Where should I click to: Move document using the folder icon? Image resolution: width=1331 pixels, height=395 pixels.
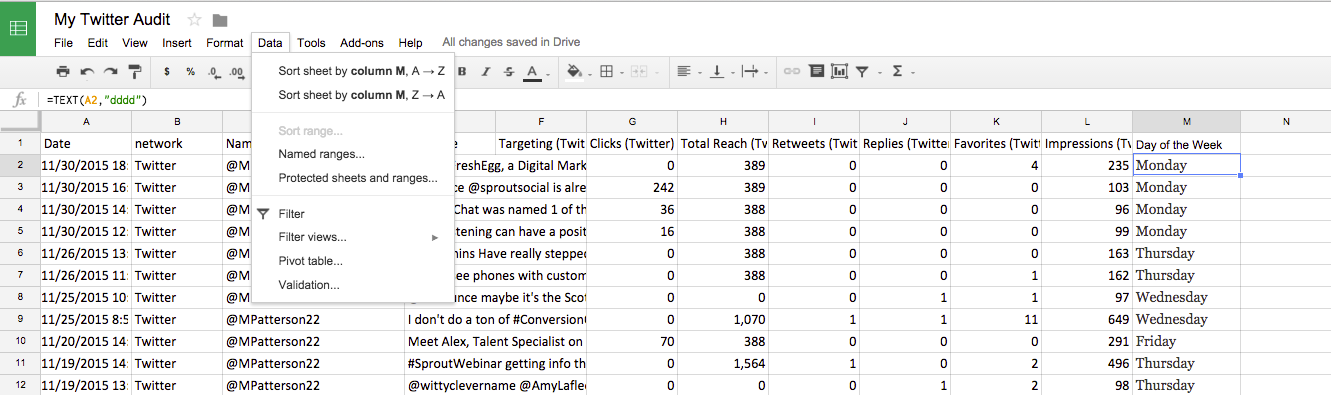tap(220, 20)
